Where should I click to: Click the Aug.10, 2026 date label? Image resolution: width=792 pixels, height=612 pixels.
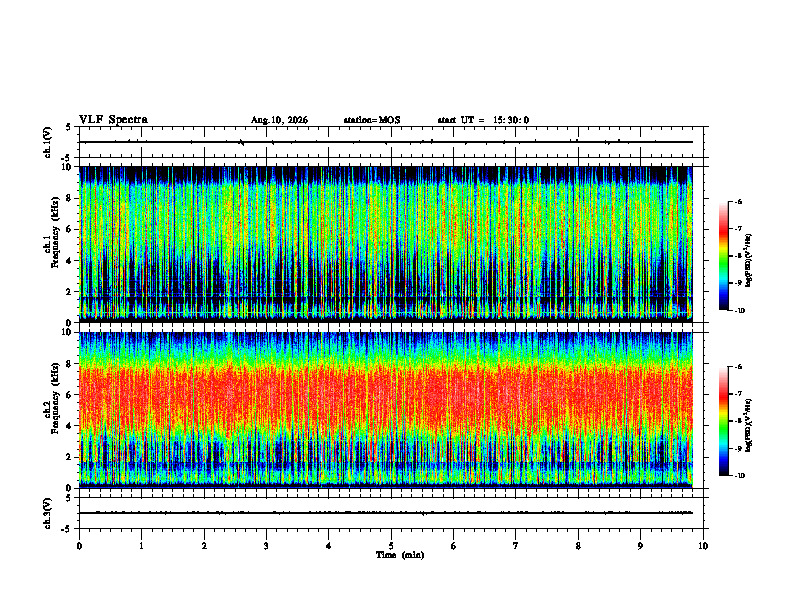click(279, 120)
